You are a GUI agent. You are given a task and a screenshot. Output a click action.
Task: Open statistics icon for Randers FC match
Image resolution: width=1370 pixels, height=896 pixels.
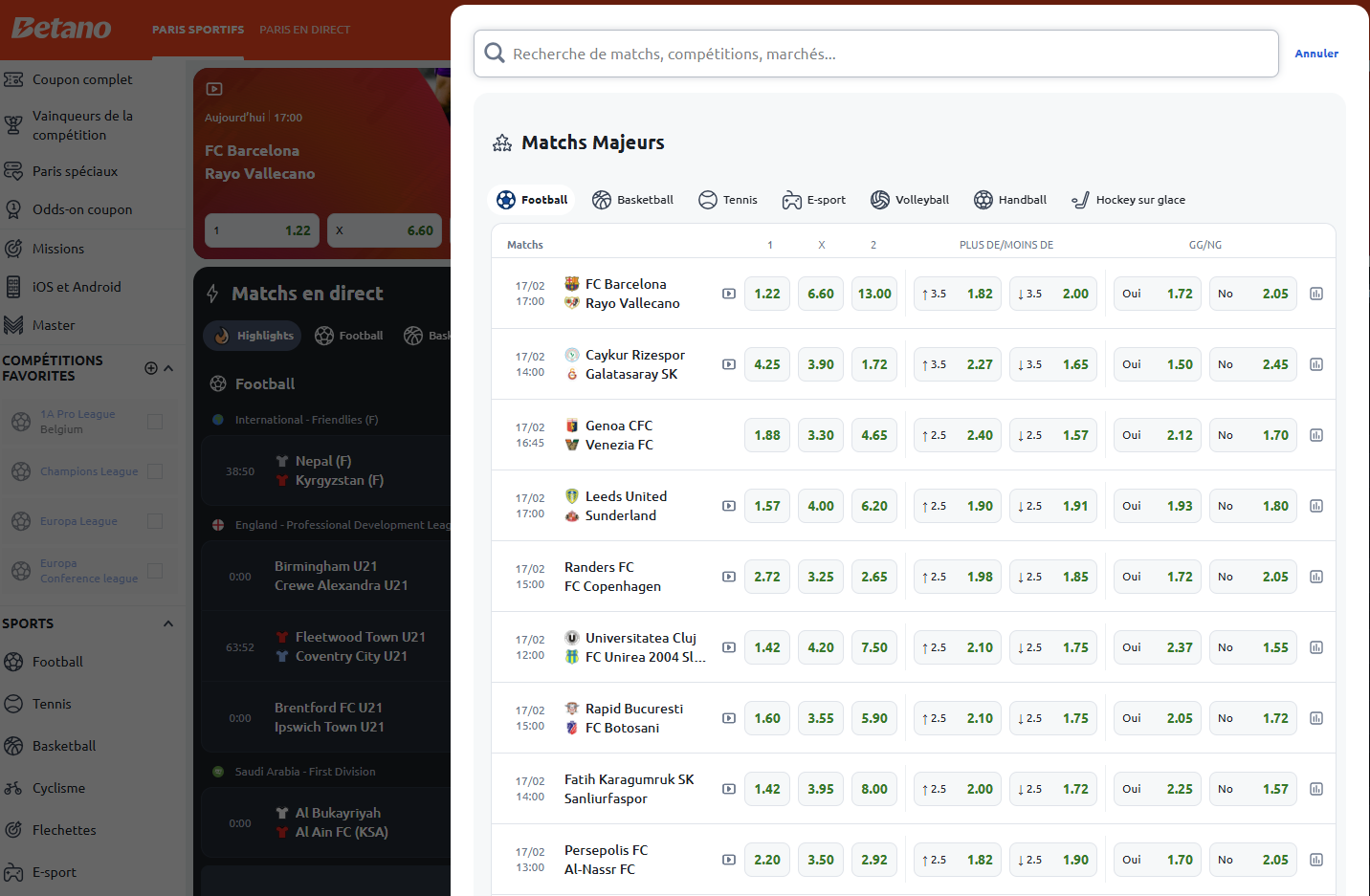1316,577
